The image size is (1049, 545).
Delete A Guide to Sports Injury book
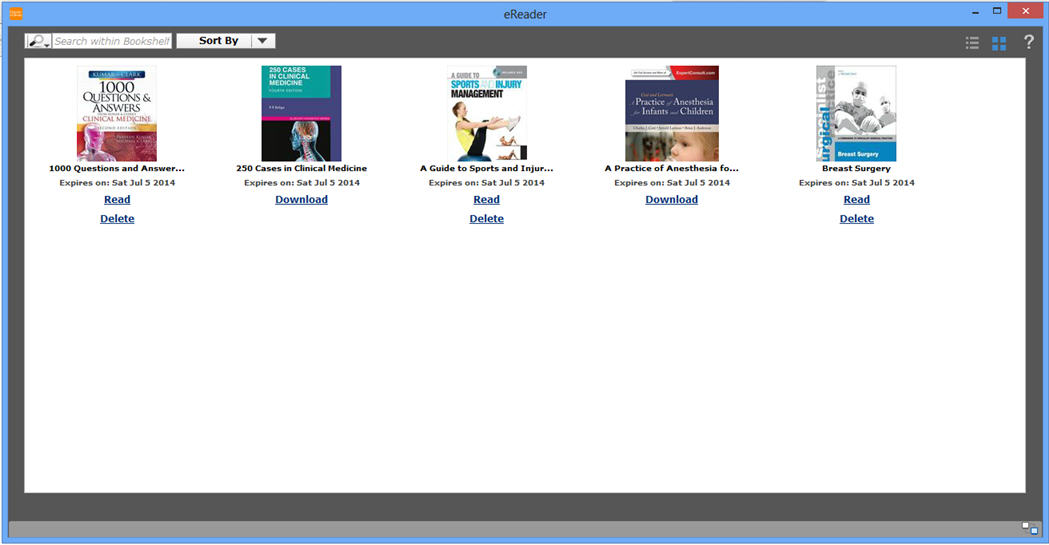coord(487,219)
